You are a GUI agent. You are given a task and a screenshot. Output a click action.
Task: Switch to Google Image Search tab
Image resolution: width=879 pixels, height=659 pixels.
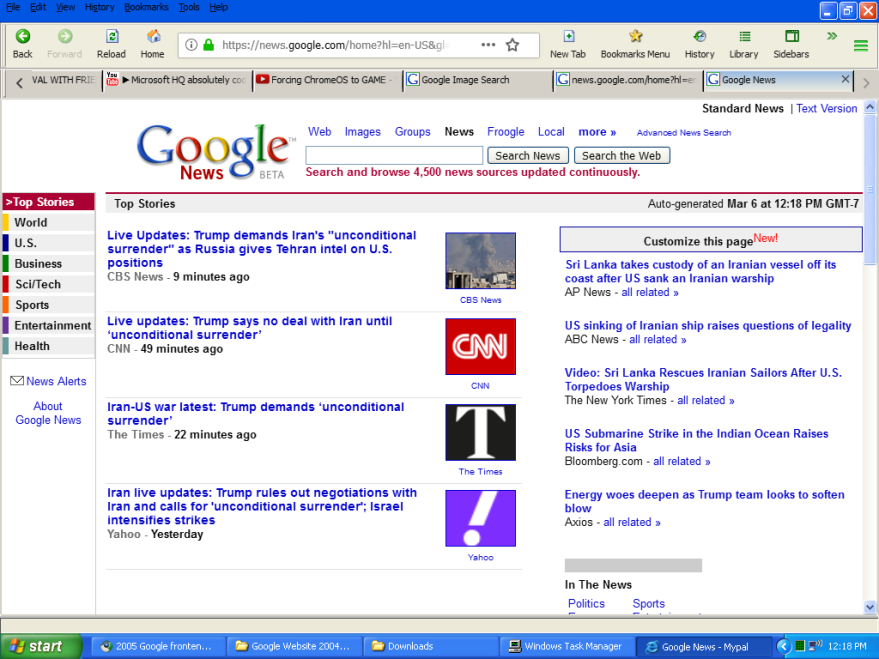click(478, 80)
